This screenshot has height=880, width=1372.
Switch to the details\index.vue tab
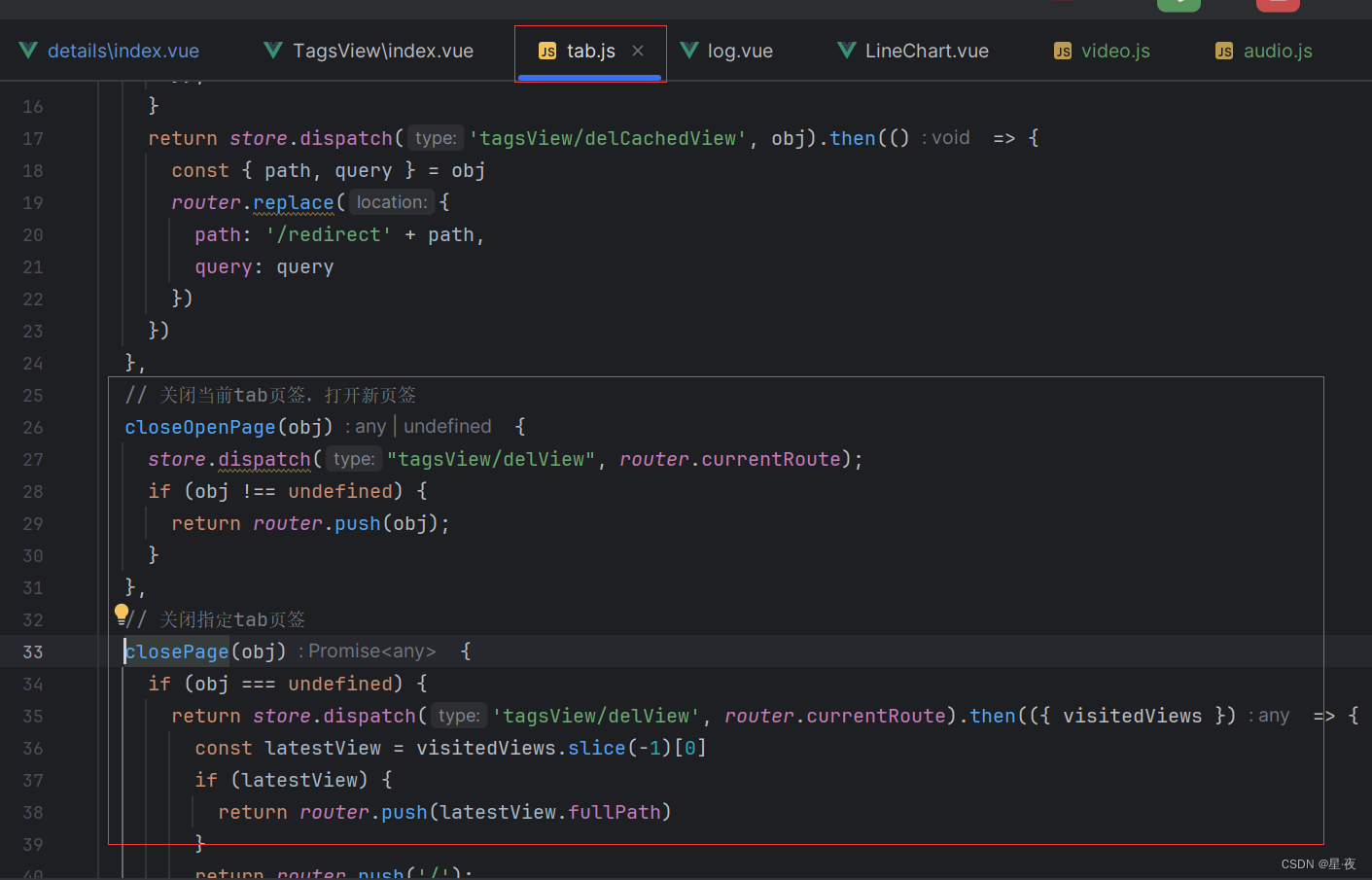109,51
